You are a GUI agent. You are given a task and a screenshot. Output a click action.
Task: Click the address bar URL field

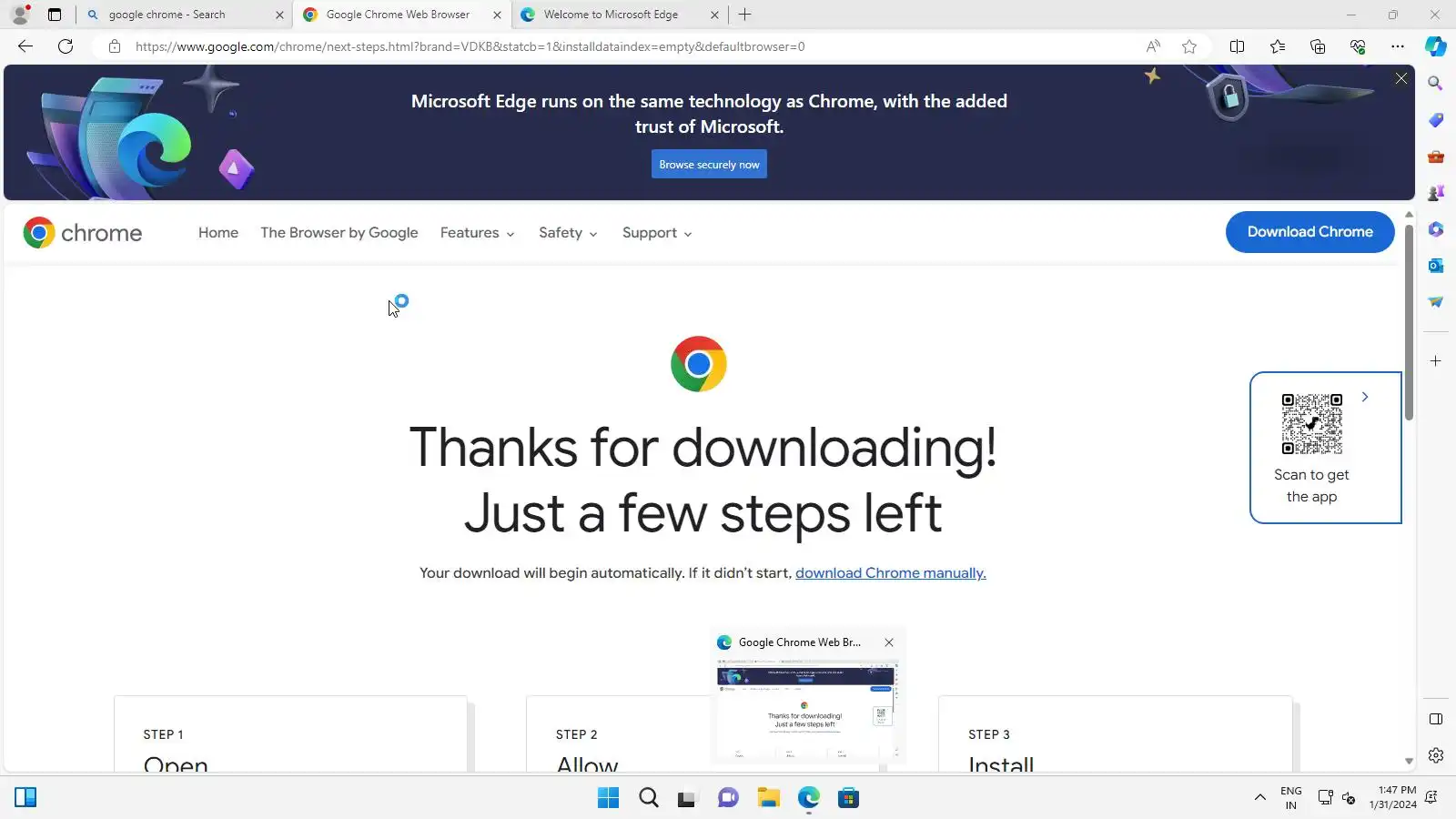click(x=628, y=46)
